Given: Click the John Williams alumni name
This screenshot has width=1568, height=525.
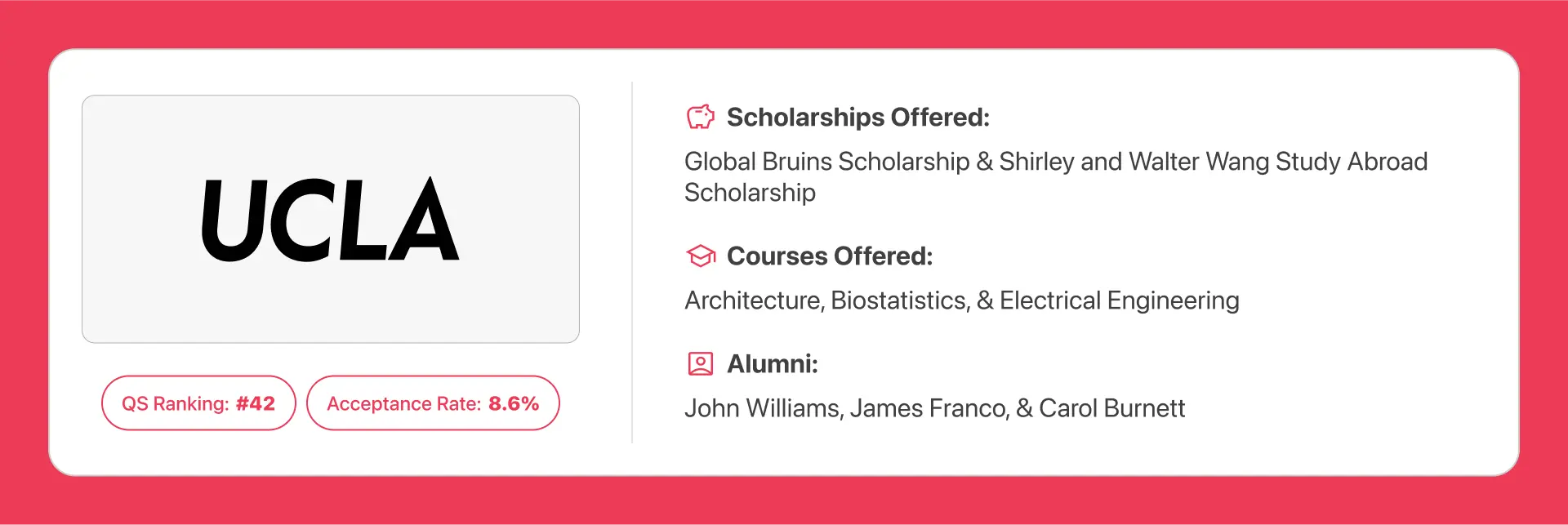Looking at the screenshot, I should coord(762,408).
